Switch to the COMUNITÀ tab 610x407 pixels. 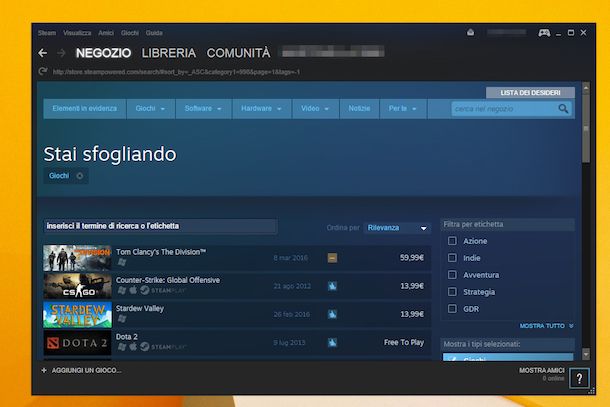(x=238, y=53)
